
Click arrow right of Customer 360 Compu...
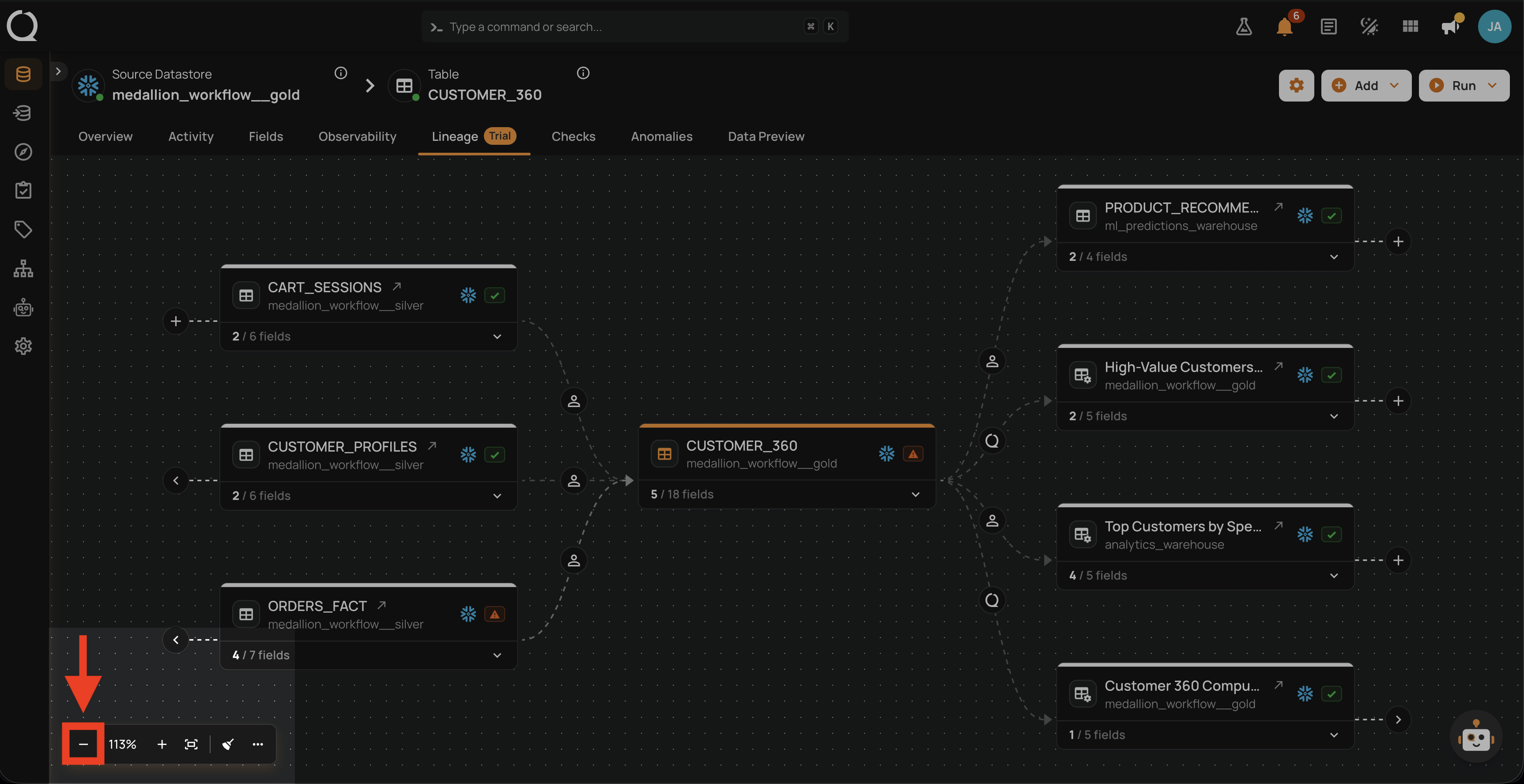pyautogui.click(x=1398, y=720)
